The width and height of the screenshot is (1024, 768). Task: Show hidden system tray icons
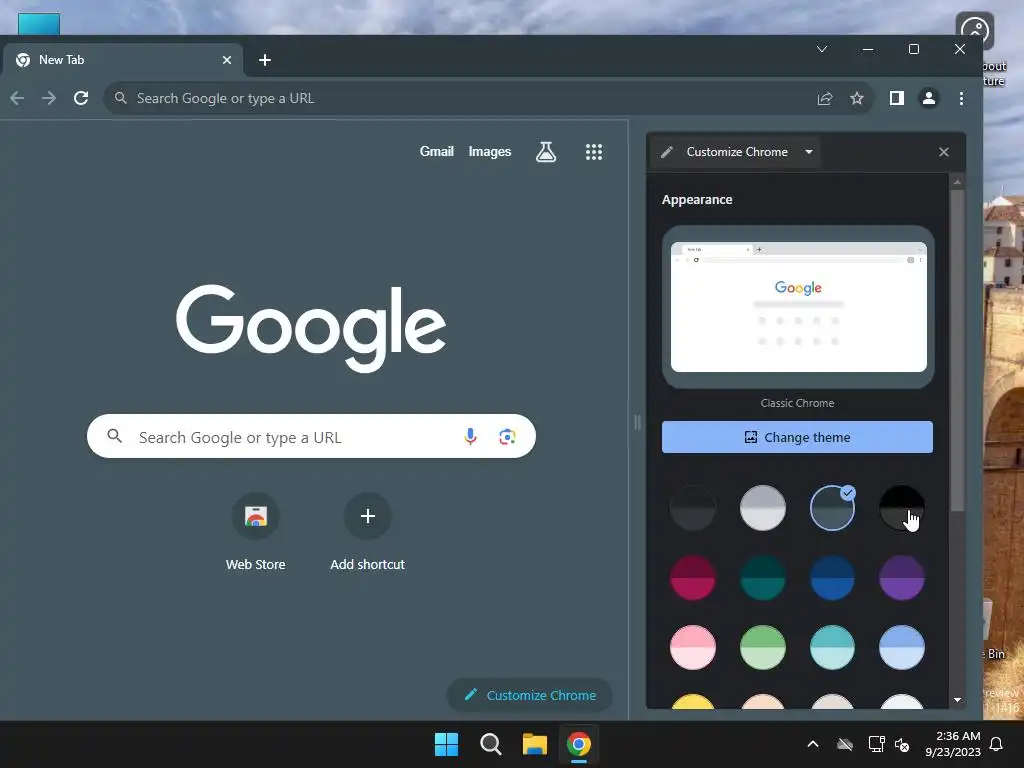point(812,744)
